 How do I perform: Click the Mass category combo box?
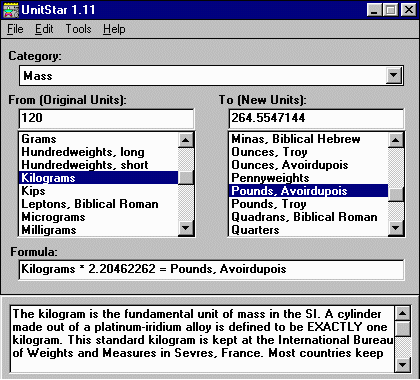[211, 76]
